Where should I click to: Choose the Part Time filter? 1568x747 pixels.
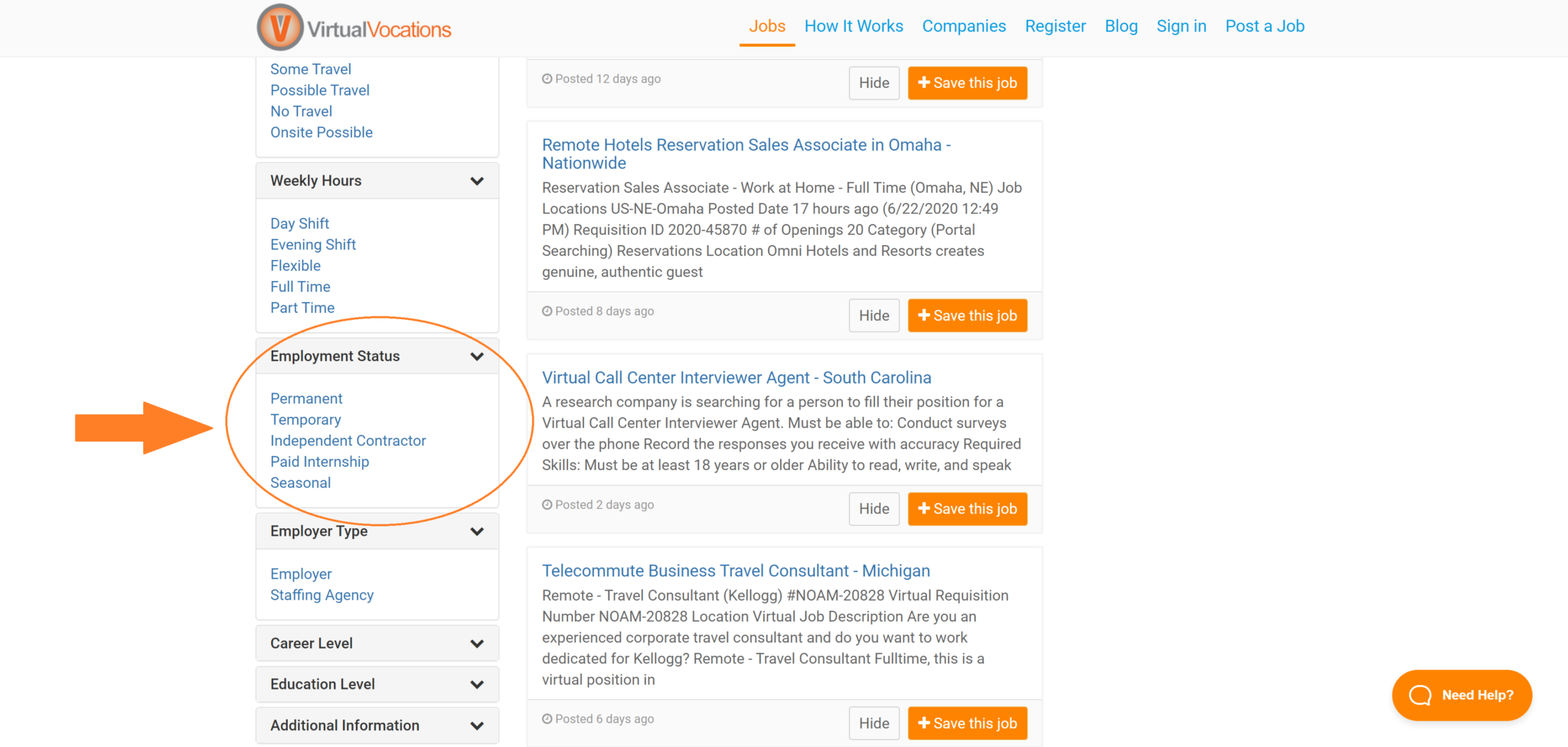coord(302,308)
